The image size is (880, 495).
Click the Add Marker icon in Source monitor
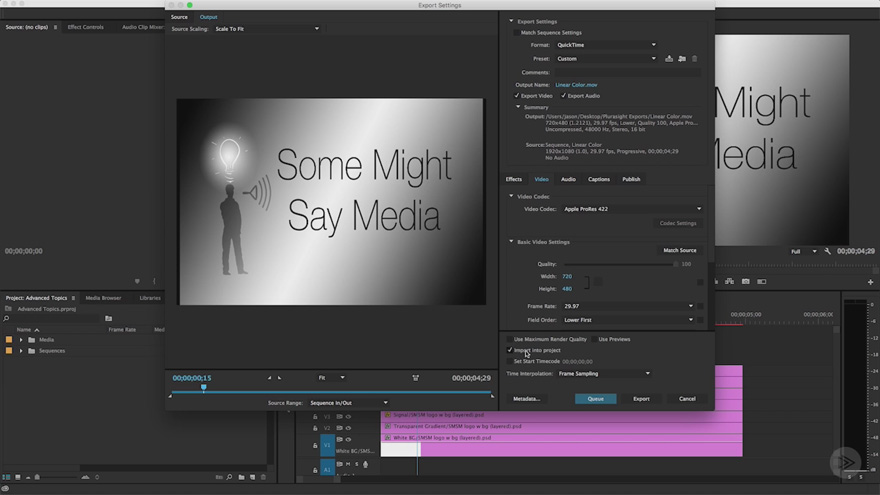[137, 281]
